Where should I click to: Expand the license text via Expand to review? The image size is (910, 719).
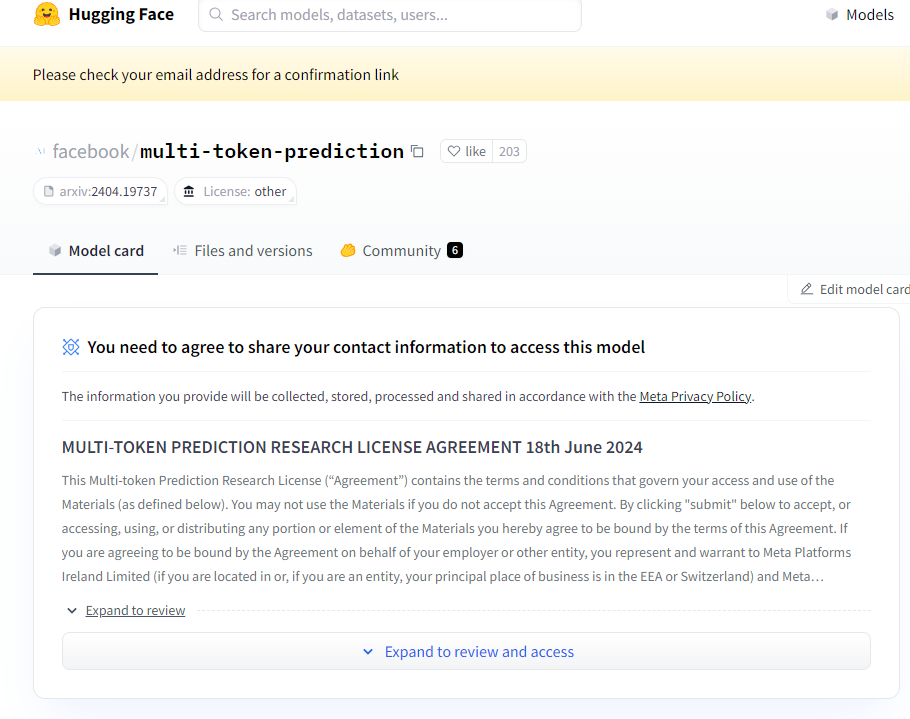135,610
